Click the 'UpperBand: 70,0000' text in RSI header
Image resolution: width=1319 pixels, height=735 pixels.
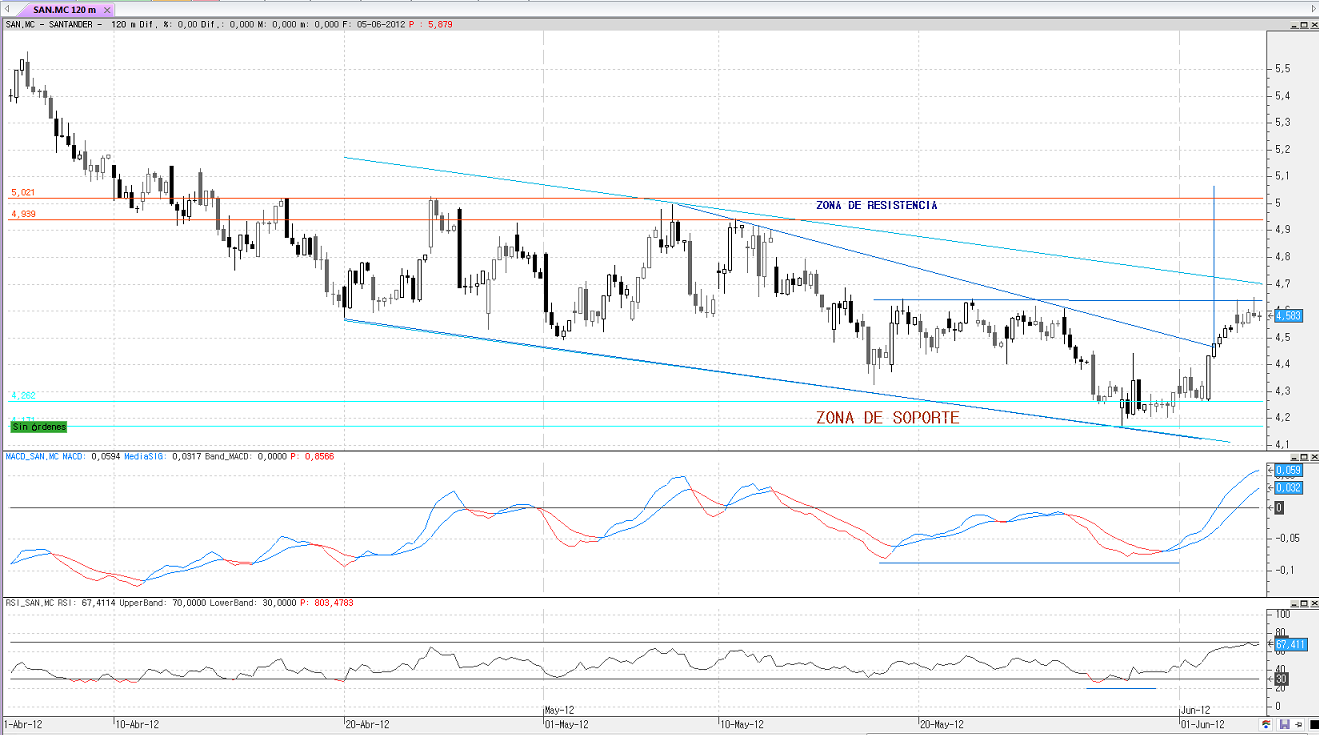coord(161,603)
